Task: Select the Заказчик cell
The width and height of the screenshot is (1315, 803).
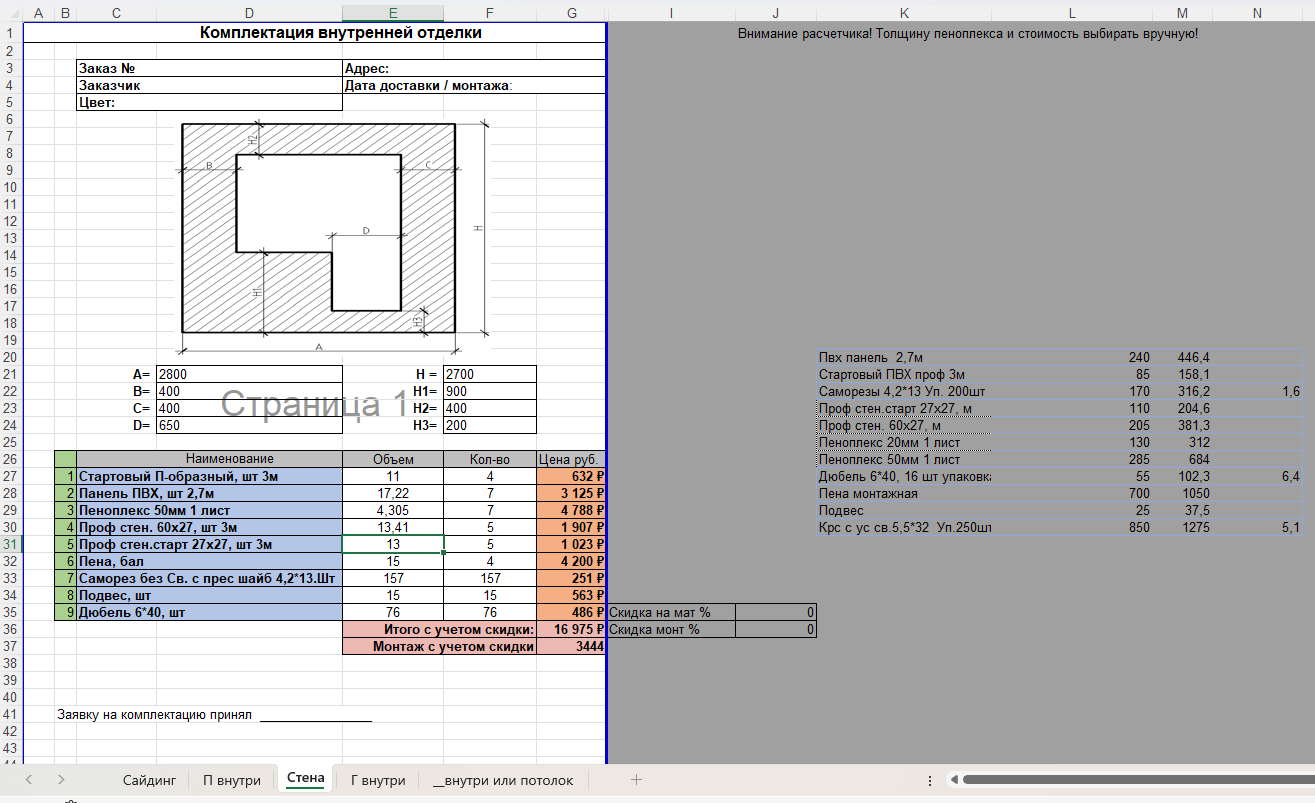Action: (209, 85)
